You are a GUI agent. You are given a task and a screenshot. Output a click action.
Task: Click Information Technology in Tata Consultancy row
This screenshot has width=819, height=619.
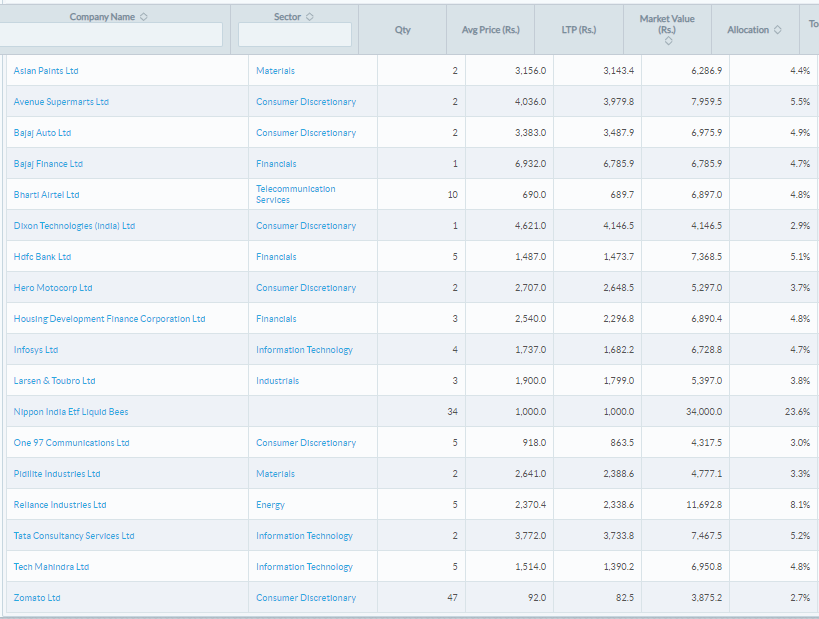(x=305, y=535)
